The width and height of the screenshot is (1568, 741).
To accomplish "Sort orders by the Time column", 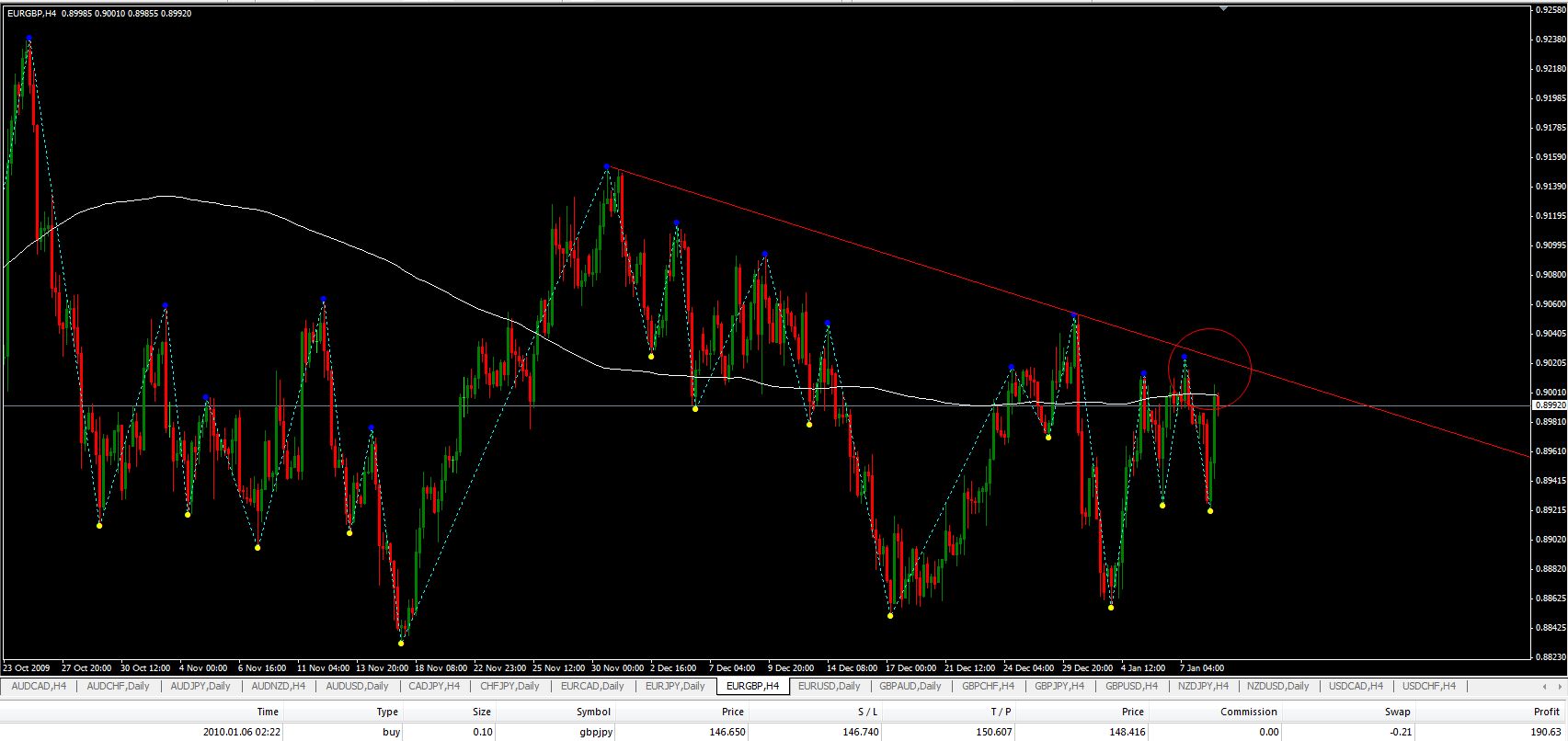I will coord(268,712).
